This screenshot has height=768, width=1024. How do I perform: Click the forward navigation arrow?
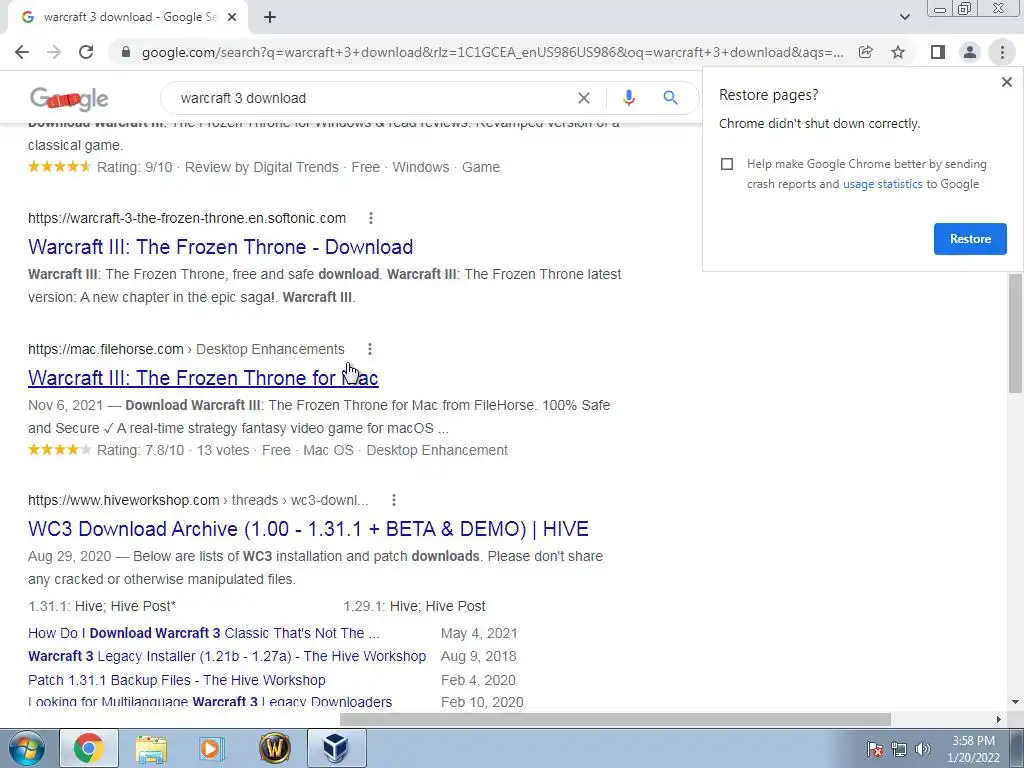pos(54,52)
